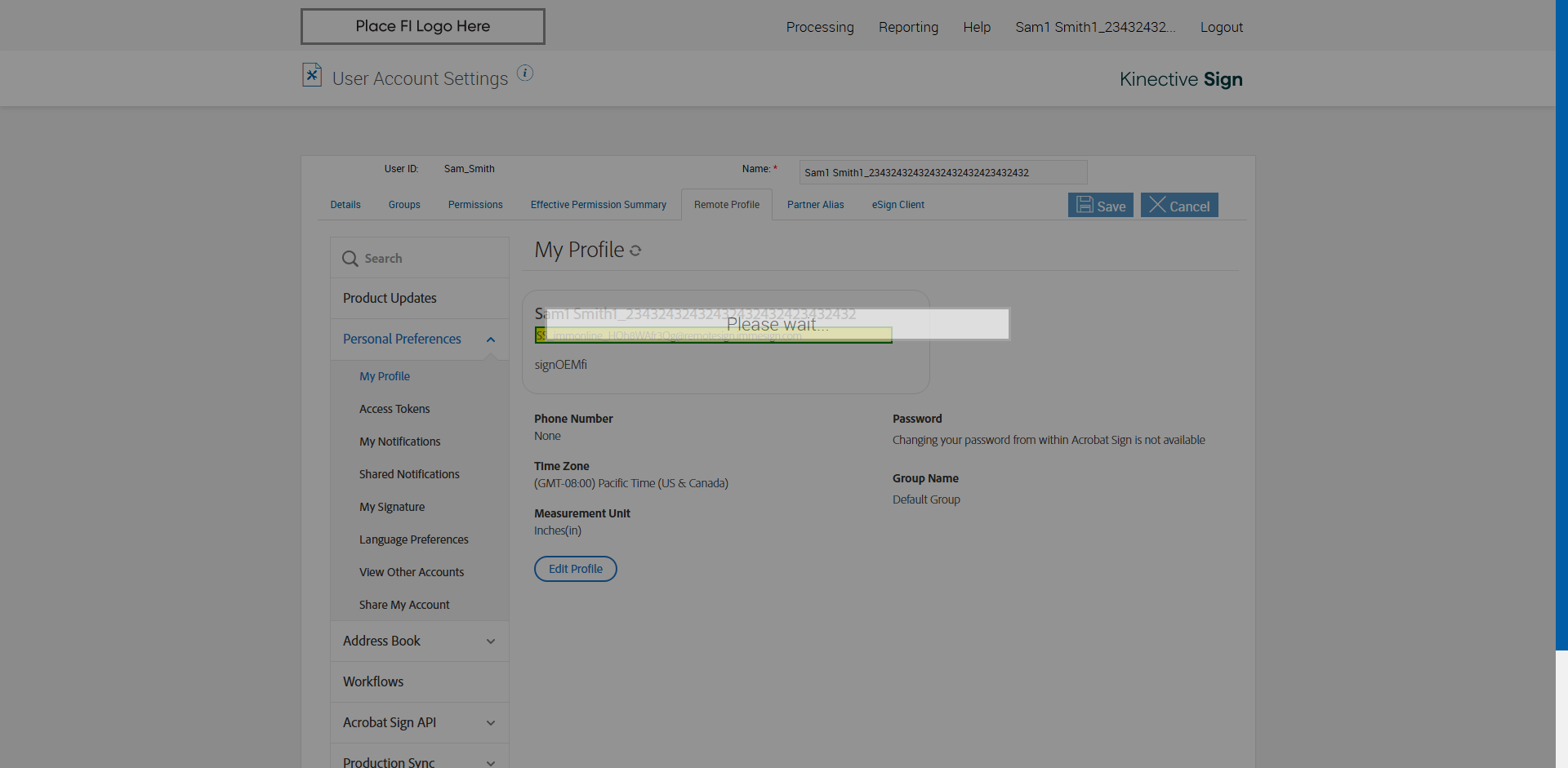Open the Processing menu
The height and width of the screenshot is (768, 1568).
coord(820,27)
